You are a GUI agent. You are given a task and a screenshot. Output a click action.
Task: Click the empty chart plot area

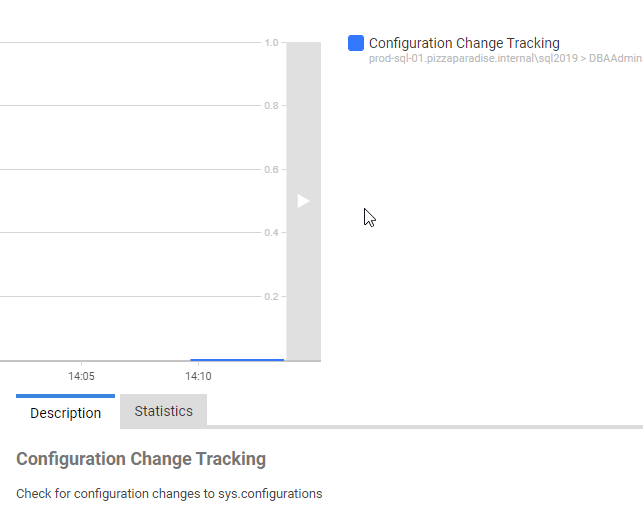point(130,200)
